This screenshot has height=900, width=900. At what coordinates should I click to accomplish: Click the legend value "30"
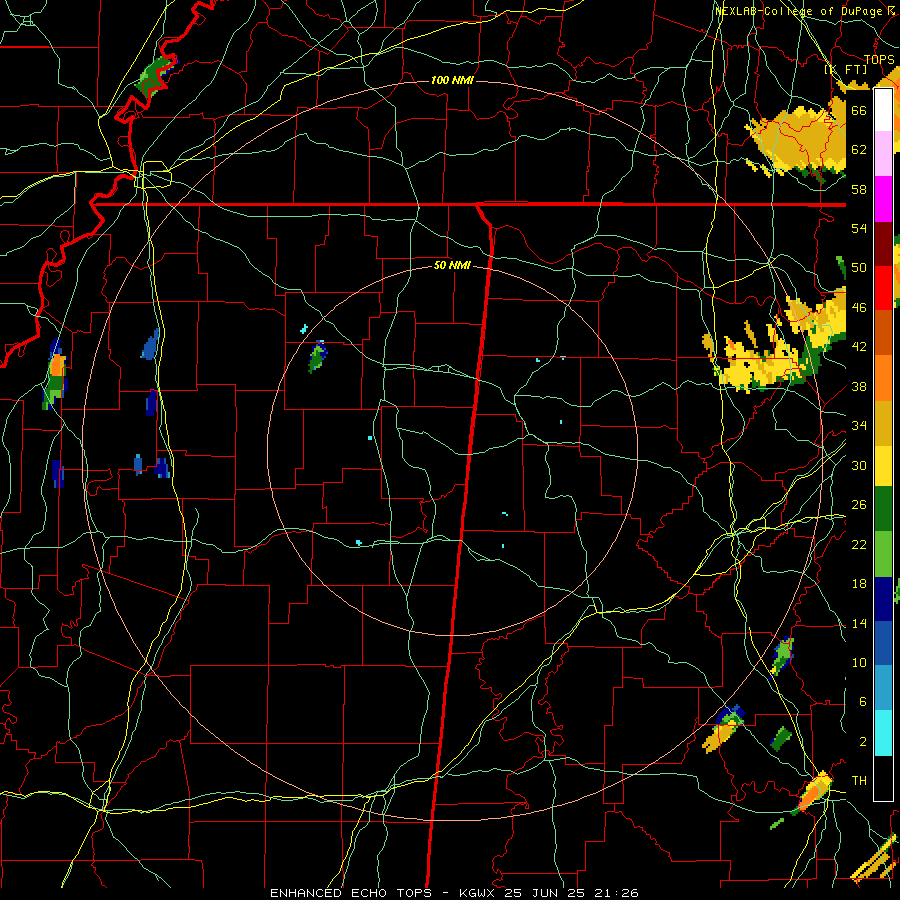(x=859, y=465)
